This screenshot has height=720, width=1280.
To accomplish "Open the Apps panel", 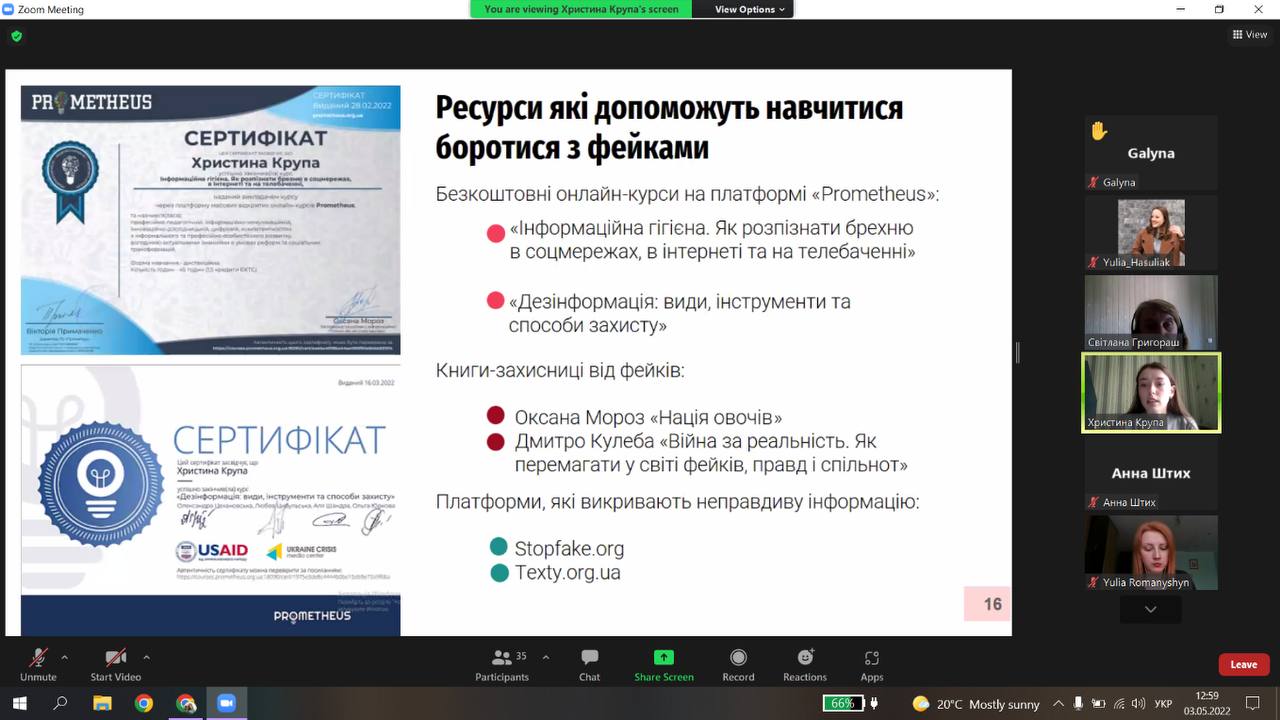I will pyautogui.click(x=872, y=658).
